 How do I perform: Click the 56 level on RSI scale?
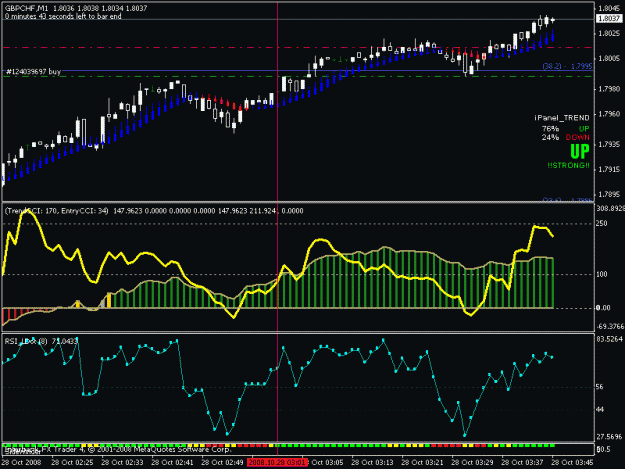tap(600, 387)
